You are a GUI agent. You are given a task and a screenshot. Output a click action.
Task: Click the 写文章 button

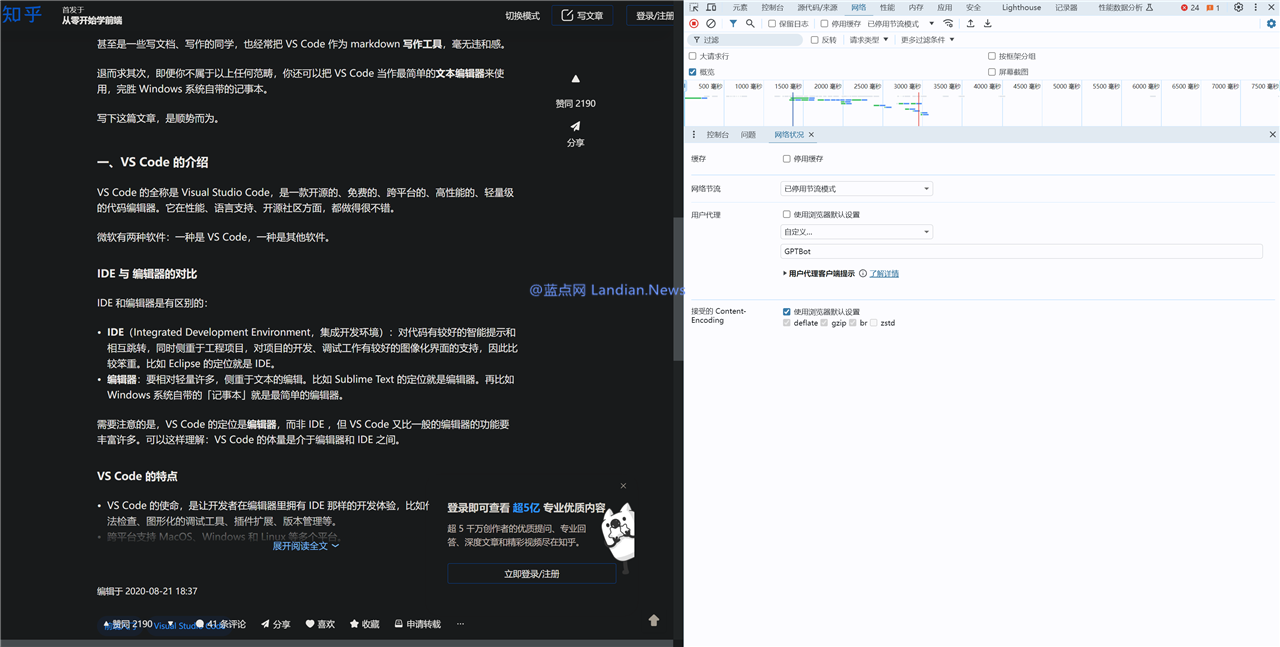(x=582, y=15)
